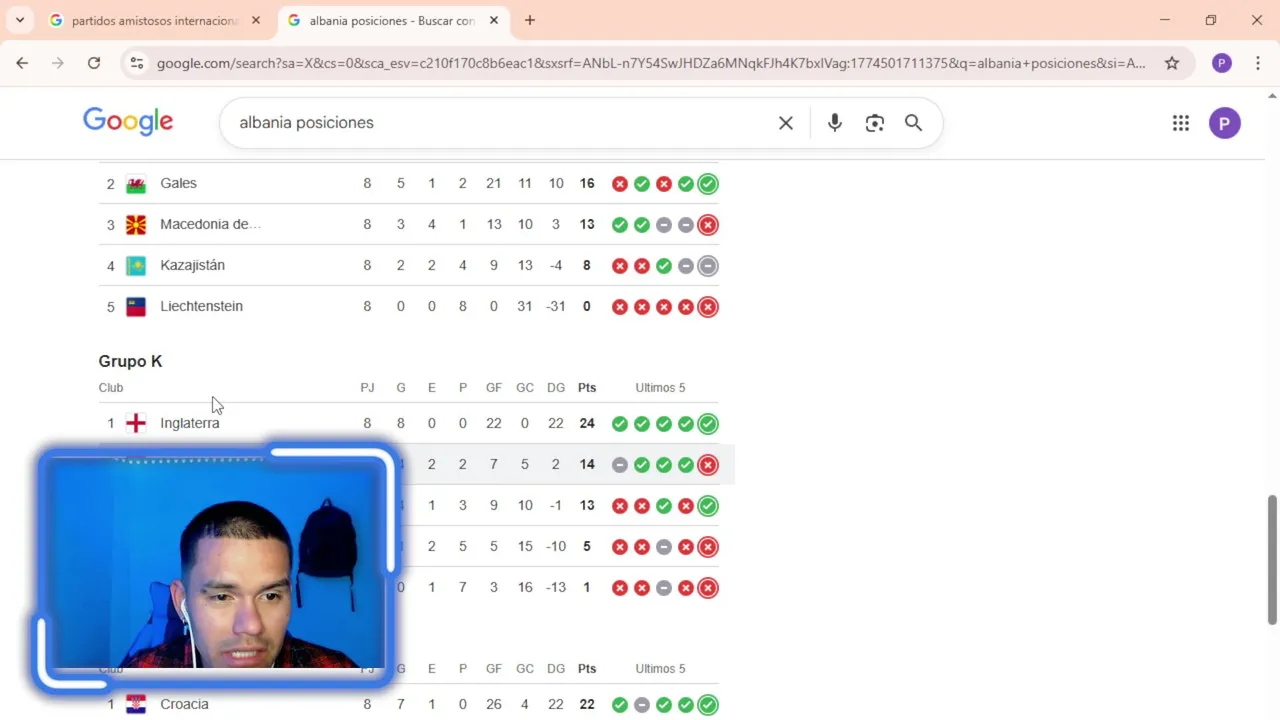Close the 'partidos amistosos' tab

[x=256, y=20]
